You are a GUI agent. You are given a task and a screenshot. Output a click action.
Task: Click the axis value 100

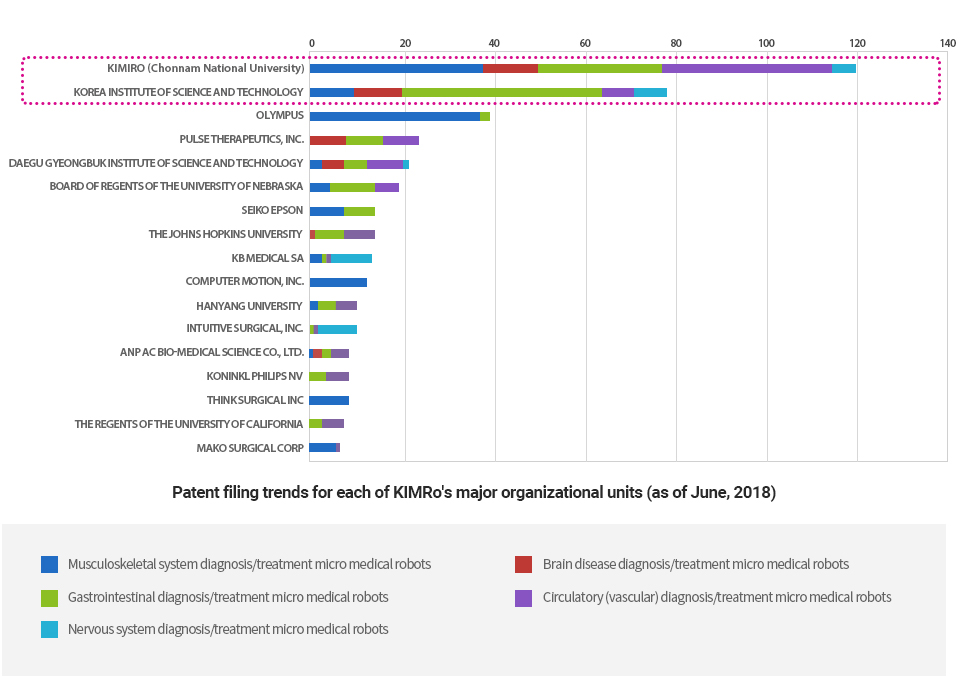(766, 43)
